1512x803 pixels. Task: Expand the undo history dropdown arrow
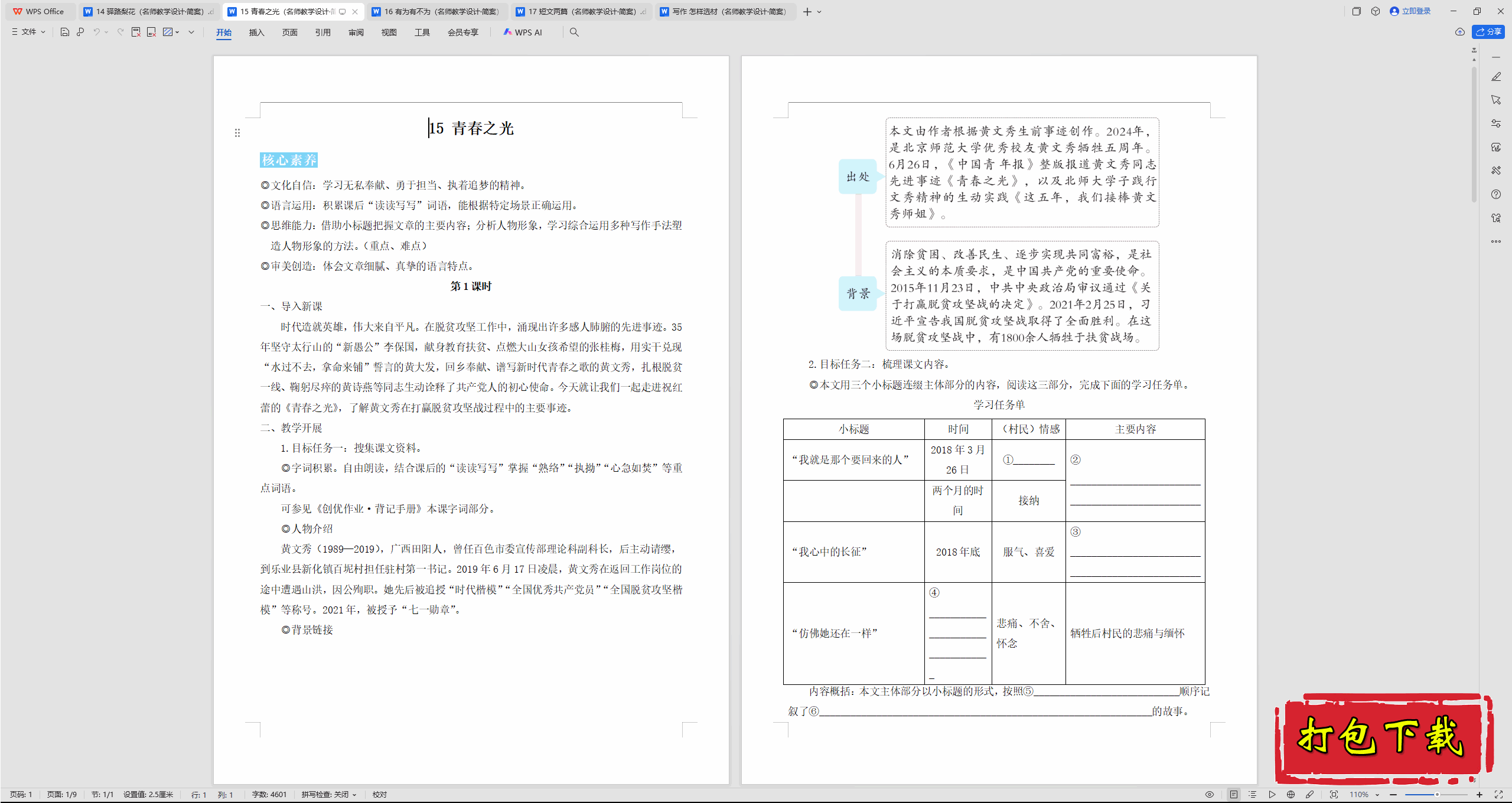(x=106, y=32)
